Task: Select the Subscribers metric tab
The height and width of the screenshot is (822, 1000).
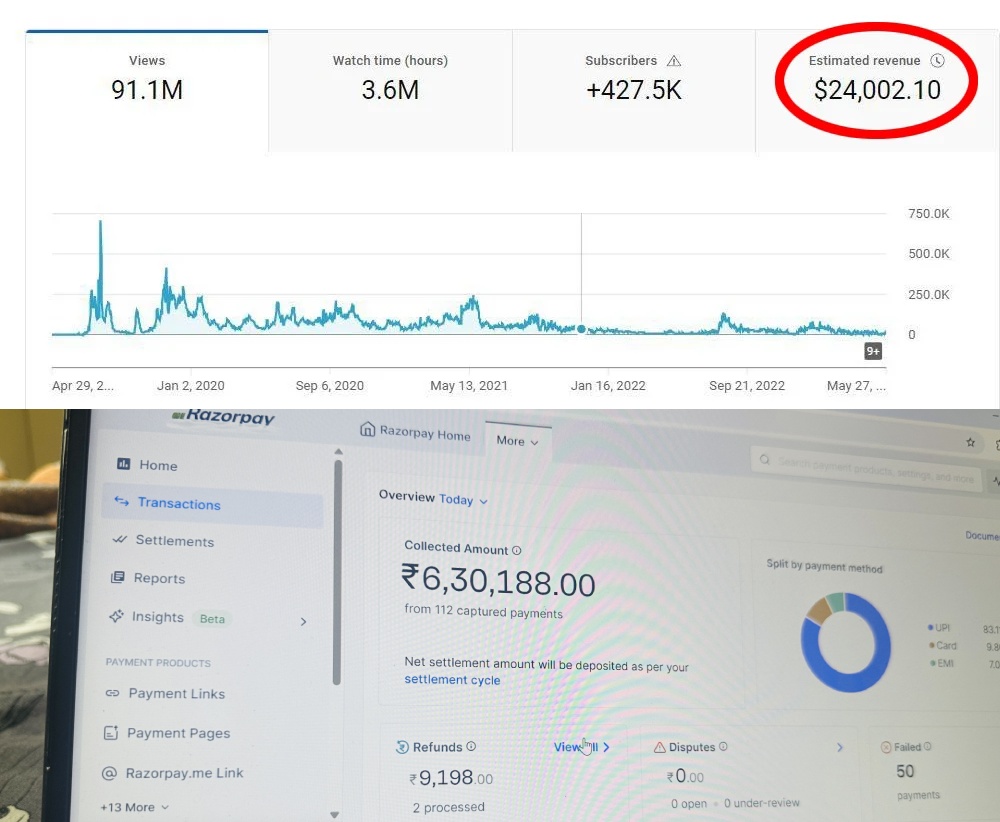Action: pos(634,91)
